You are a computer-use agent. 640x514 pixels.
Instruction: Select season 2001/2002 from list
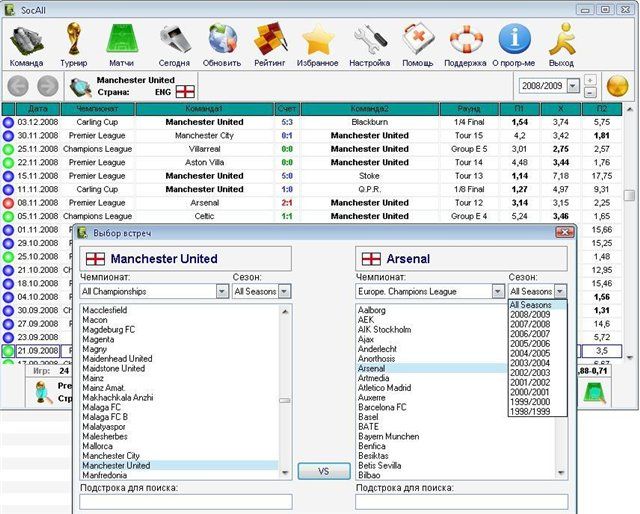tap(530, 383)
